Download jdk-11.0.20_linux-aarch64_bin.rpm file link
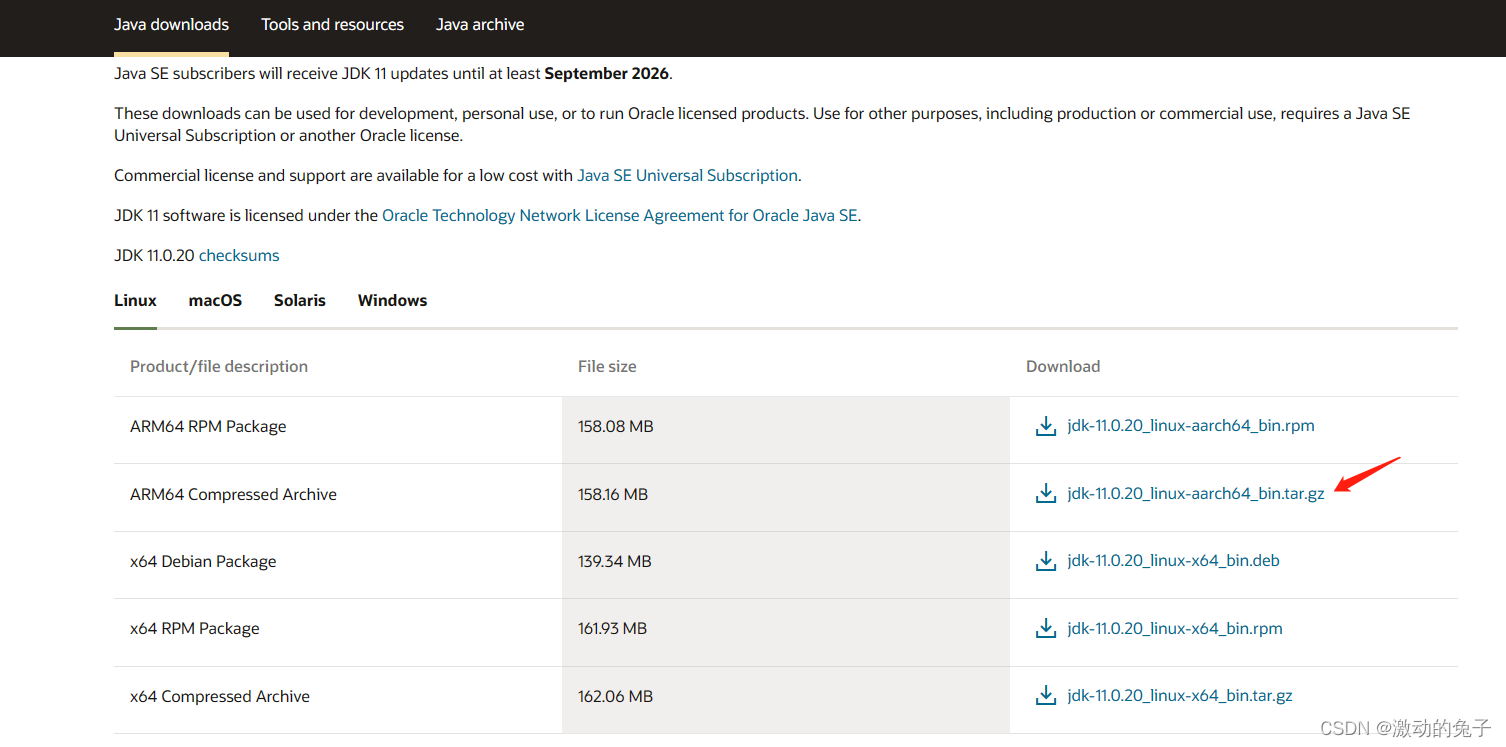The image size is (1506, 747). (1190, 426)
